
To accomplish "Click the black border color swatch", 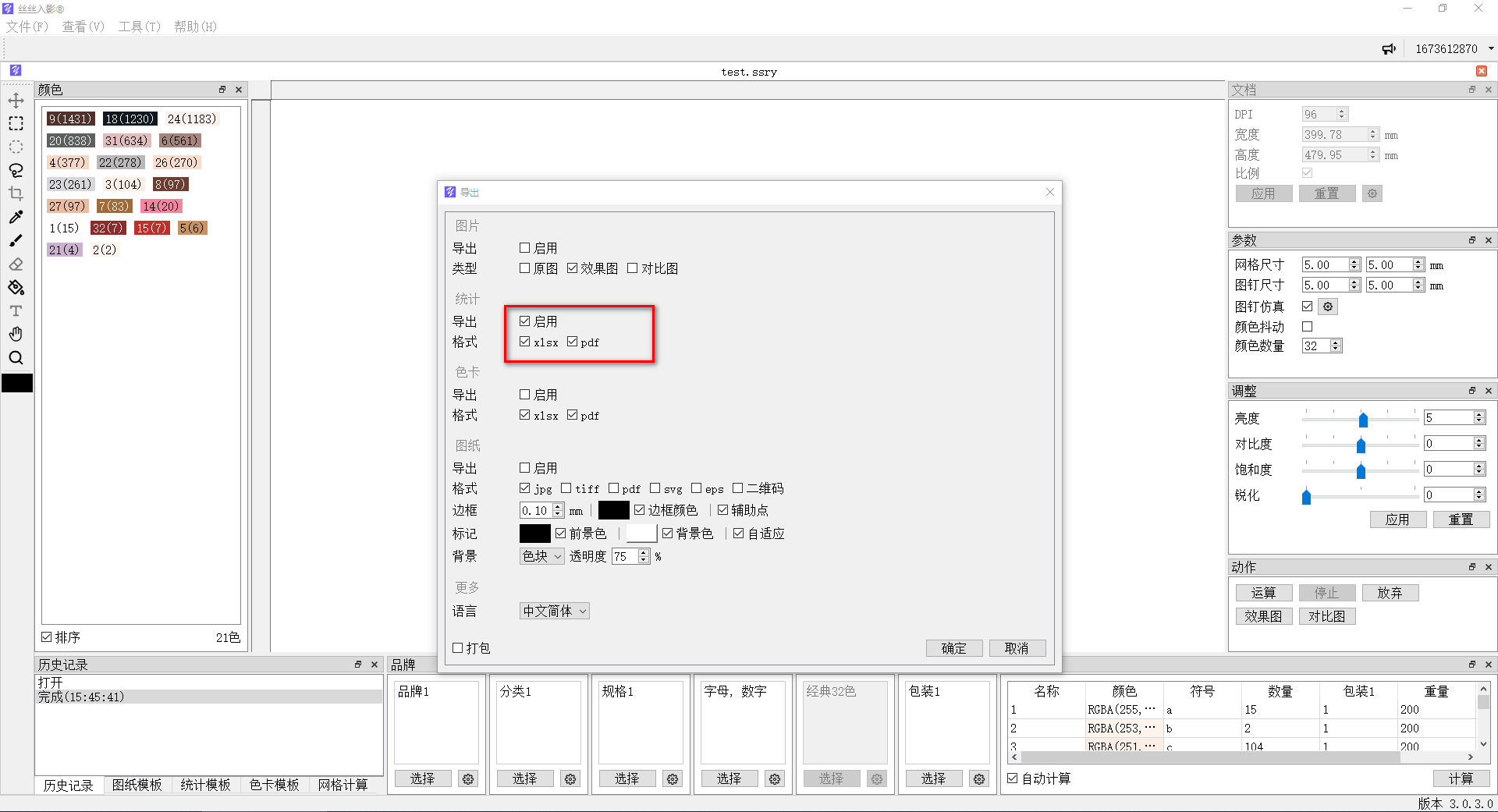I will pyautogui.click(x=613, y=510).
